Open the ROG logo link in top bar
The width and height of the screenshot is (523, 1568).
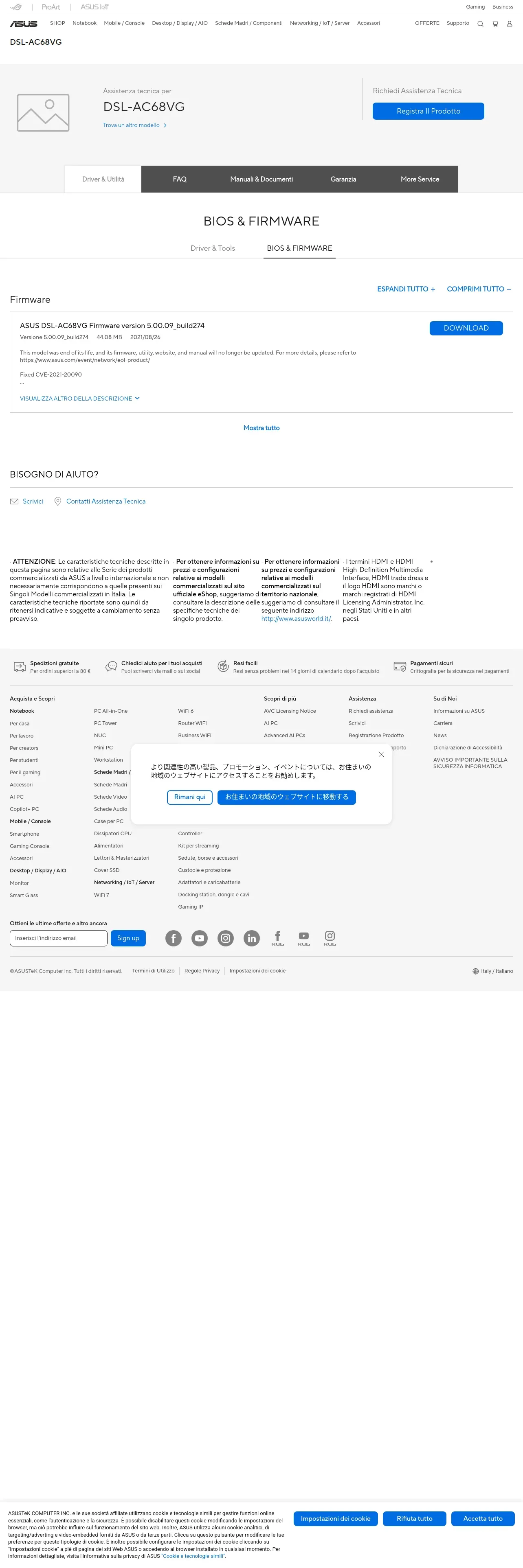pos(16,7)
